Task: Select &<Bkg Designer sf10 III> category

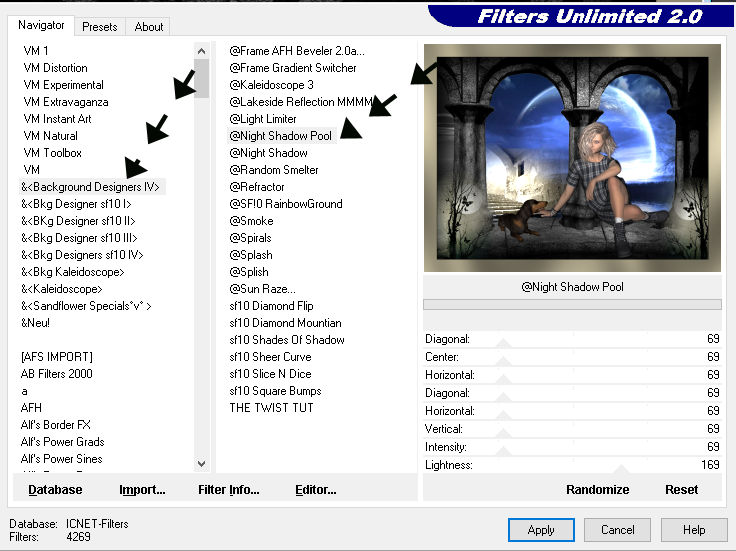Action: click(79, 237)
